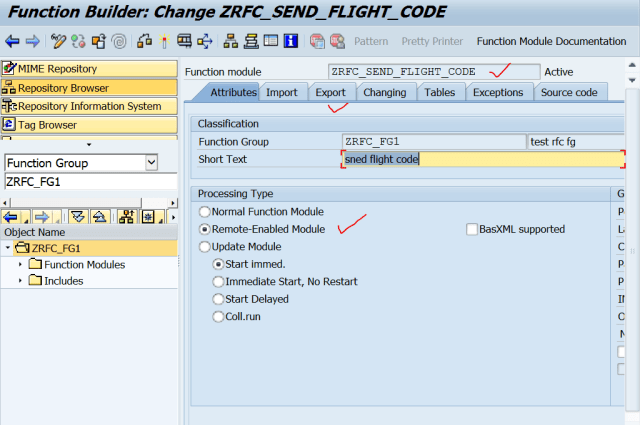Click the ZRFC_FG1 object name input field
Image resolution: width=640 pixels, height=425 pixels.
tap(91, 181)
